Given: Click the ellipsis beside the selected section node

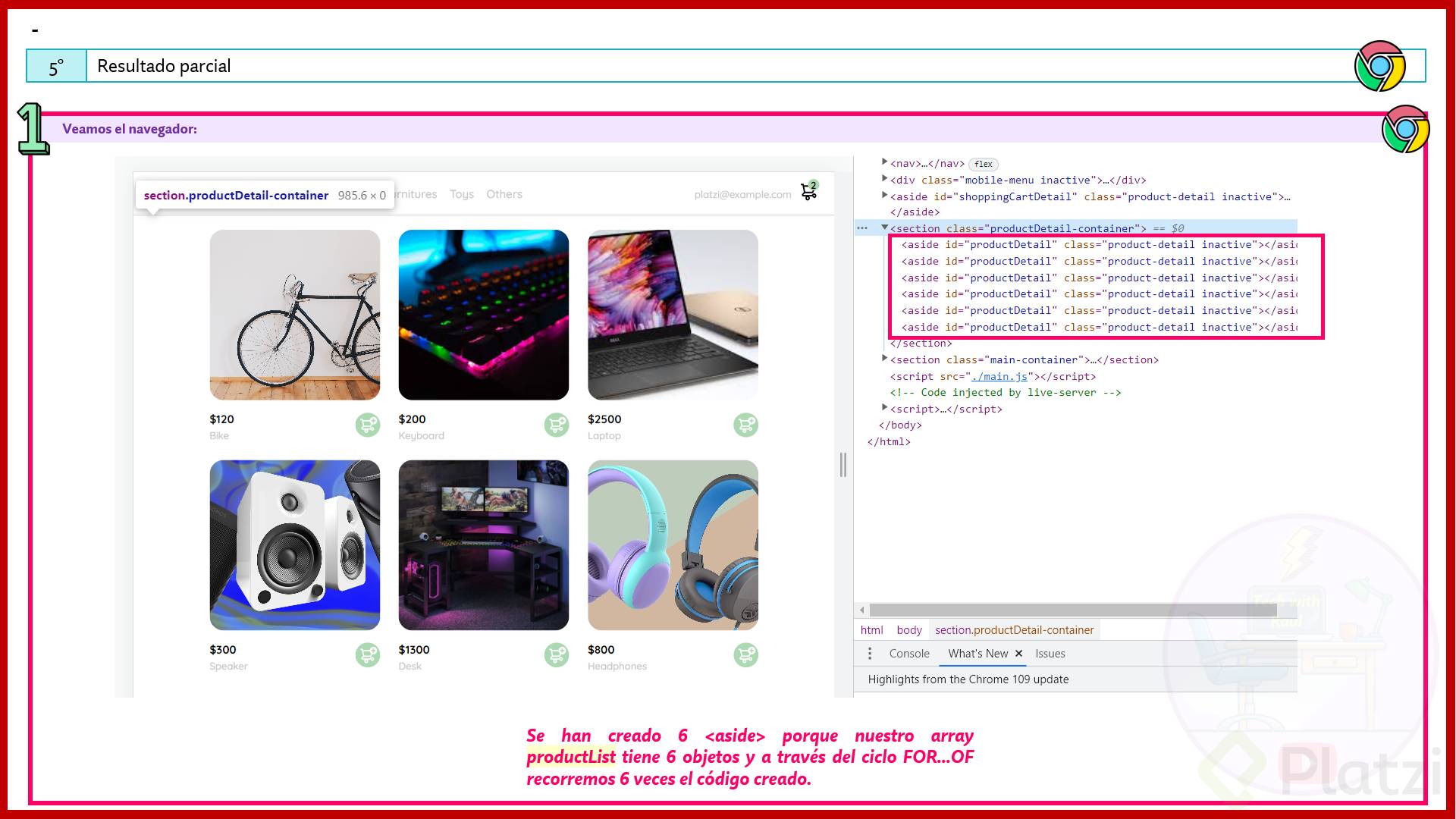Looking at the screenshot, I should coord(862,228).
